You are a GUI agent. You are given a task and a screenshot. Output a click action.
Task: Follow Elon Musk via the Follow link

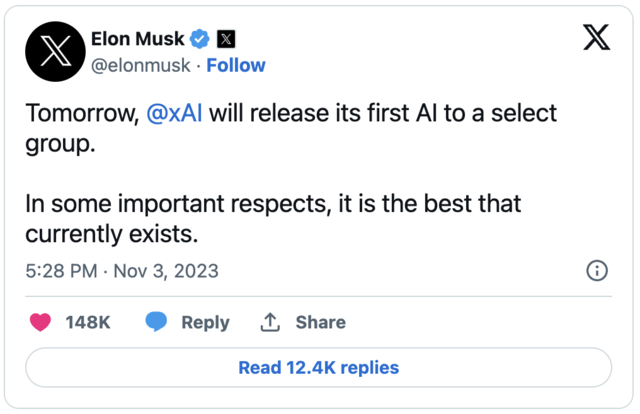(x=236, y=65)
